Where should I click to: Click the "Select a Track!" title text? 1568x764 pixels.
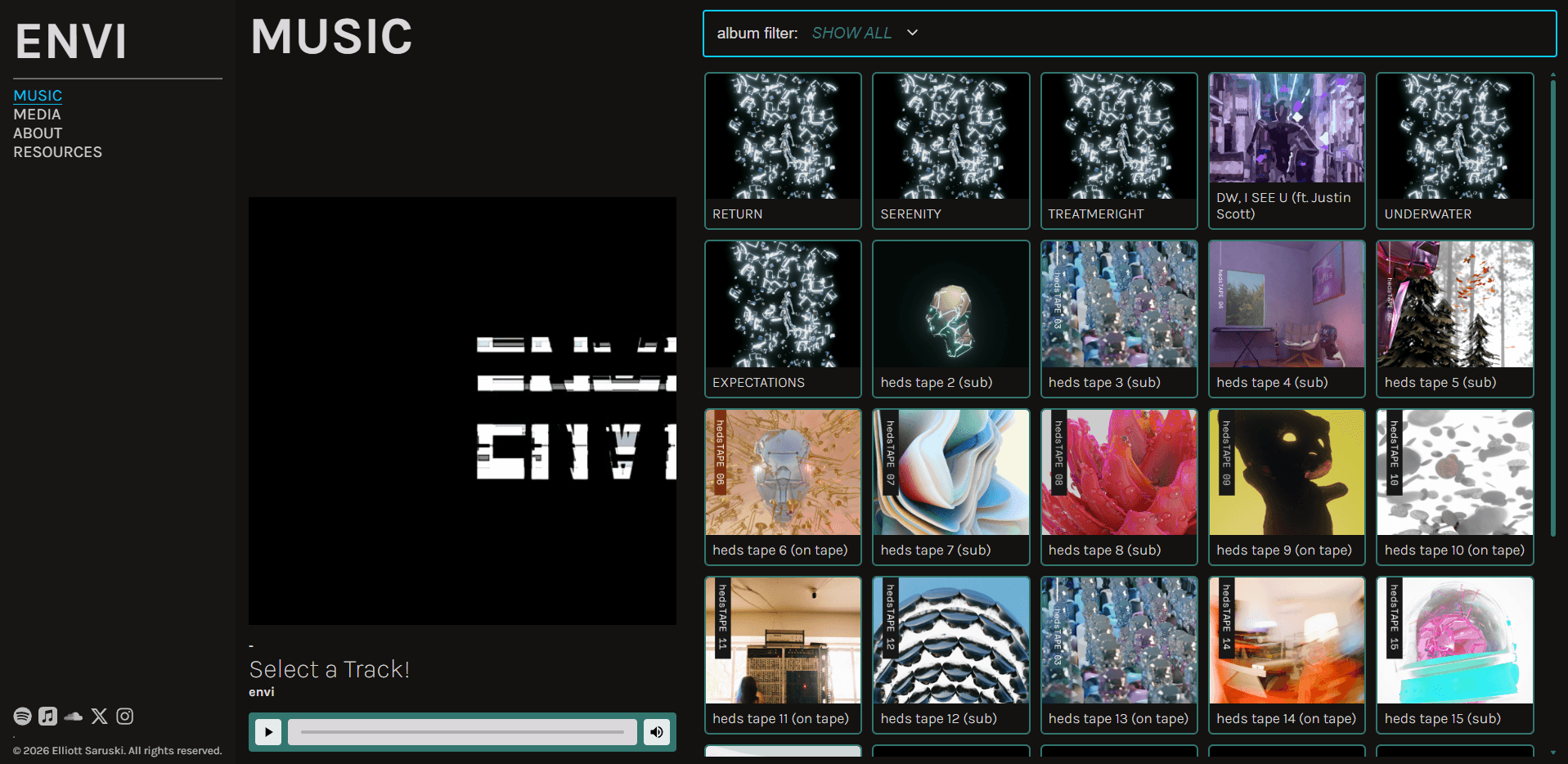(329, 669)
